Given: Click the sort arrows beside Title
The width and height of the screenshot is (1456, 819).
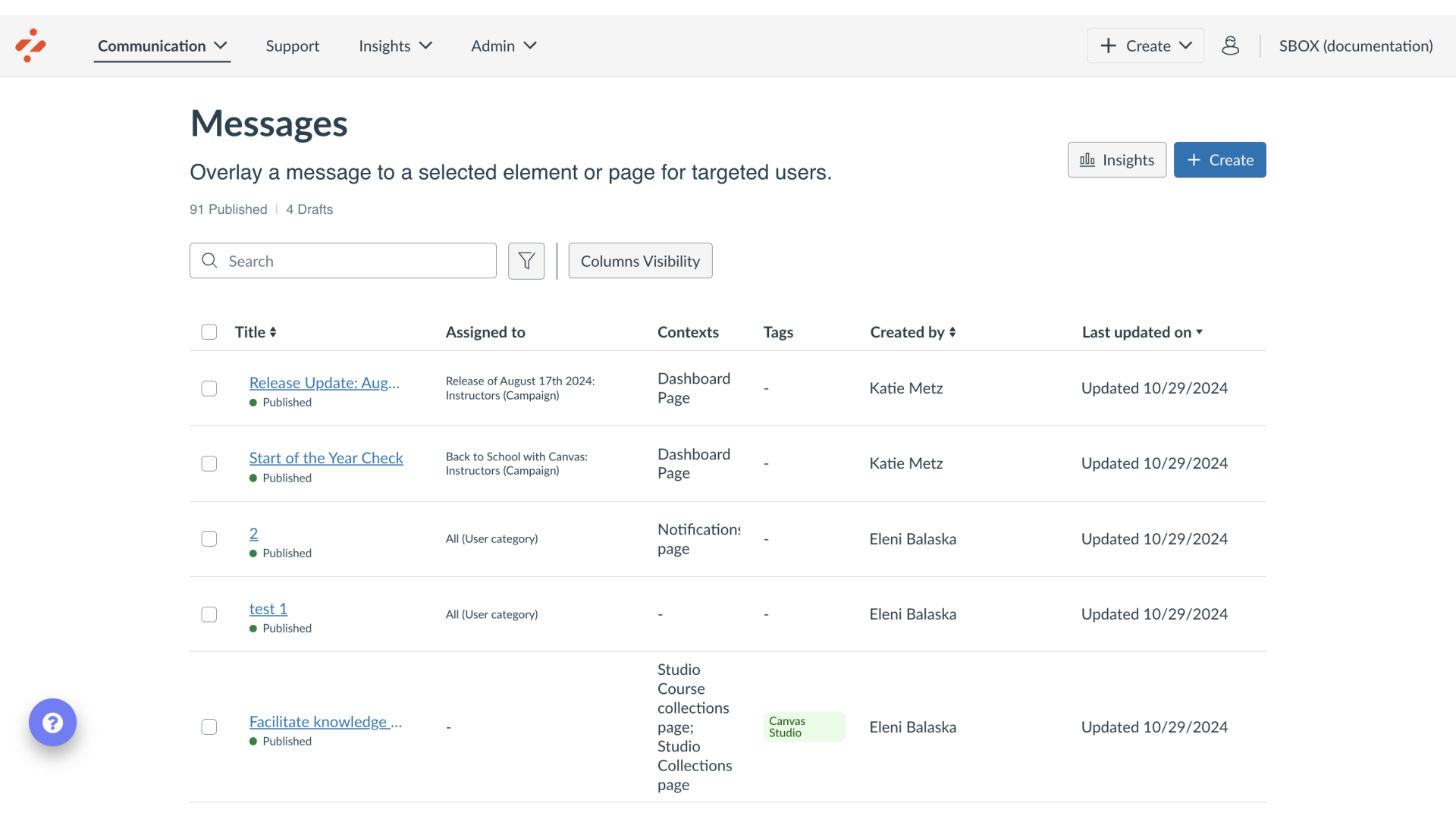Looking at the screenshot, I should [x=273, y=332].
